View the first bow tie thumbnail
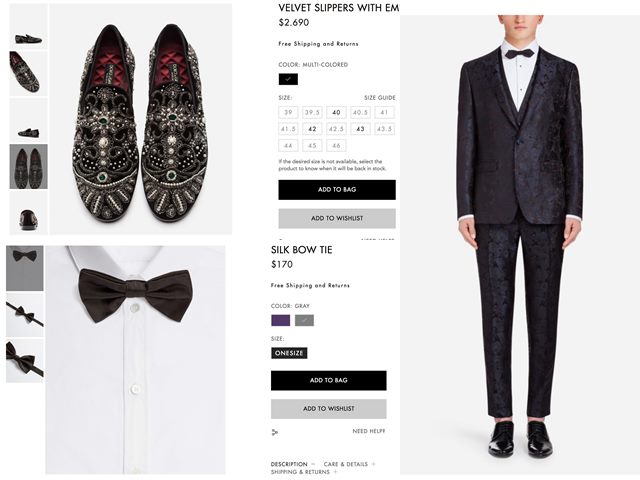 click(25, 268)
